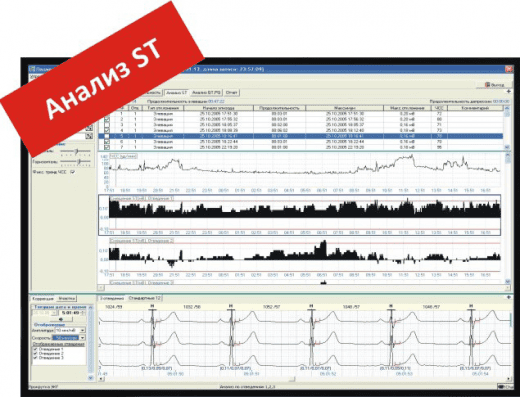Click left panel scroll down arrow icon
The width and height of the screenshot is (520, 397).
tap(91, 378)
